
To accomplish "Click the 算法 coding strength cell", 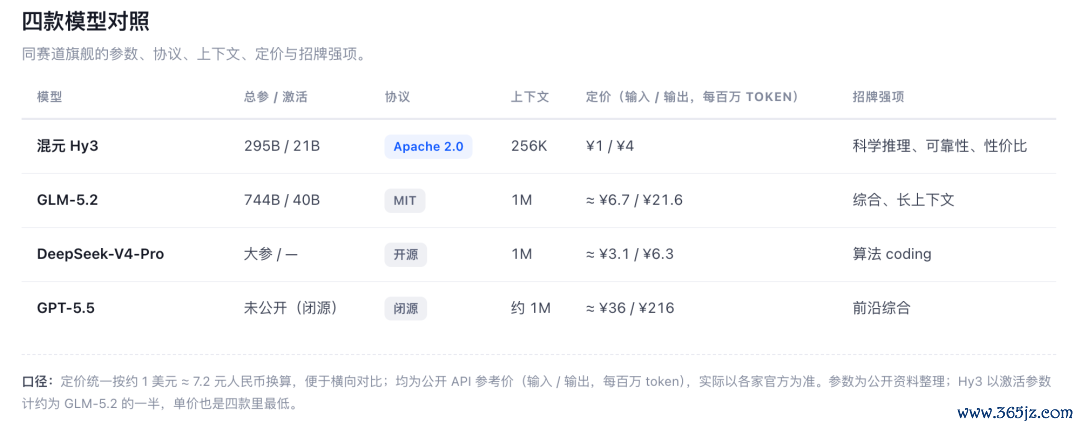I will coord(892,254).
